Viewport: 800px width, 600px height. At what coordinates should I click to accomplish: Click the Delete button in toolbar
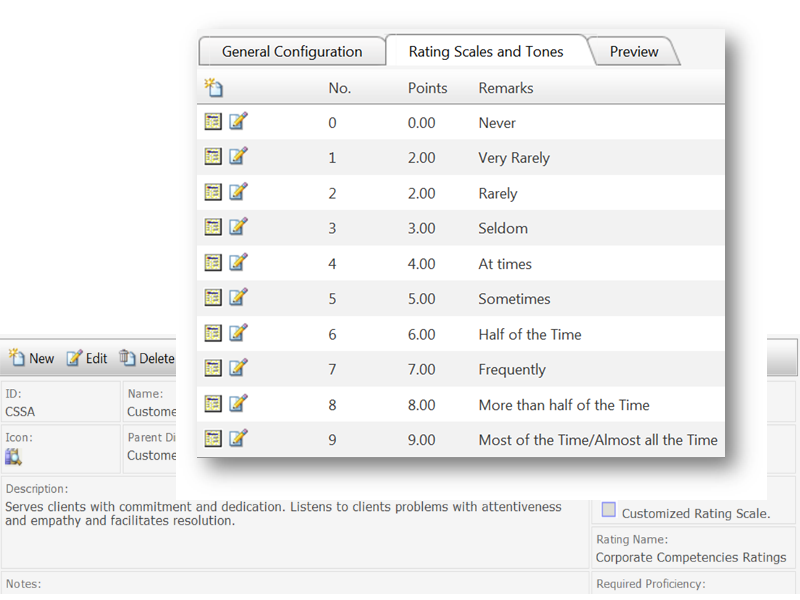147,358
